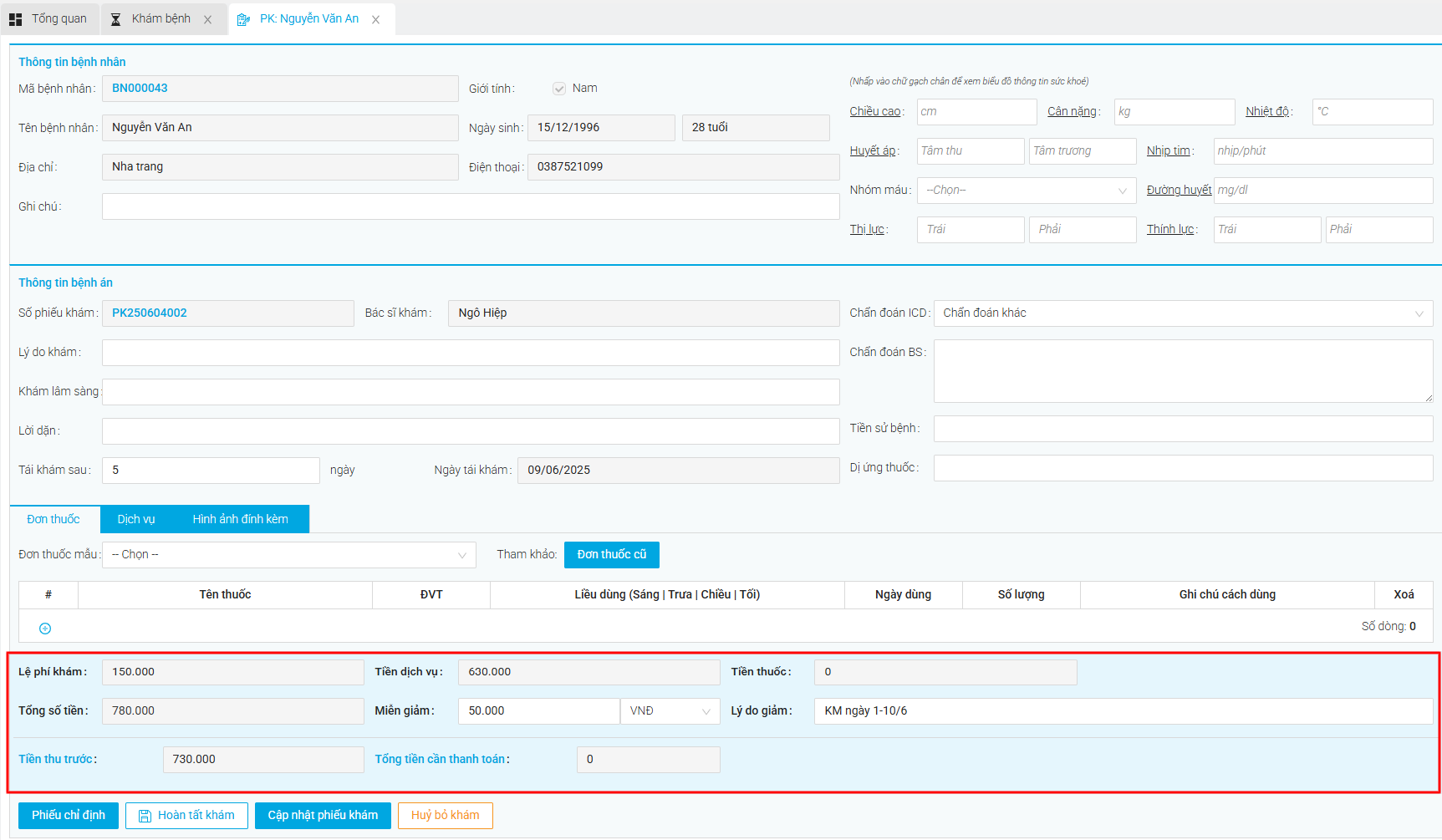
Task: Click the Tâm thu blood pressure field
Action: coord(971,151)
